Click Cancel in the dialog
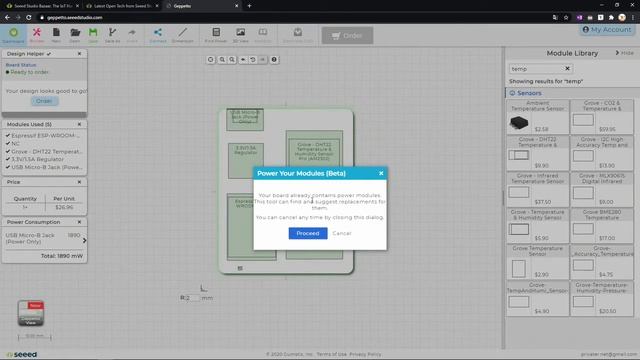Image resolution: width=640 pixels, height=360 pixels. pyautogui.click(x=342, y=233)
